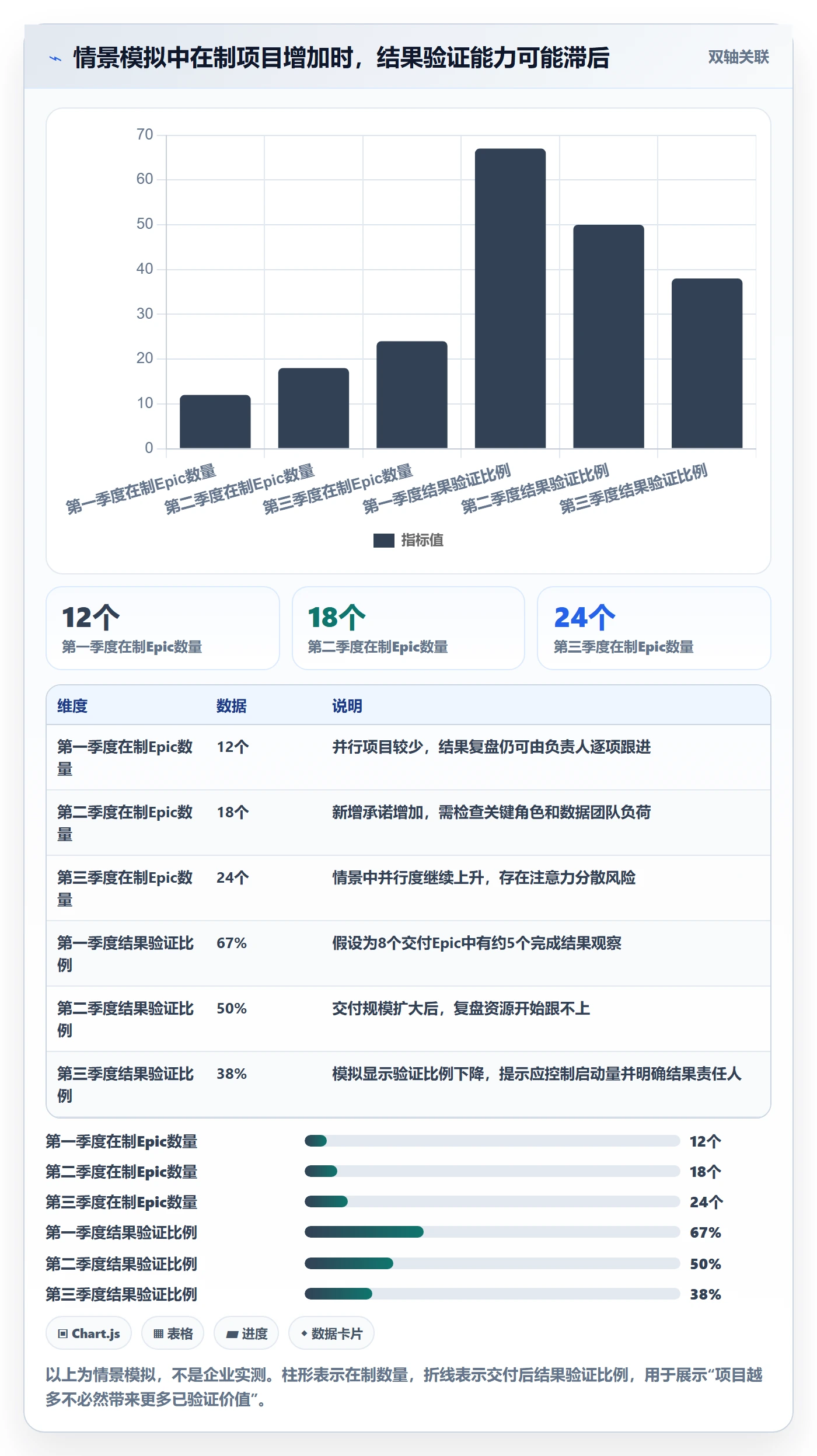Open the 18个 data card
Viewport: 817px width, 1456px height.
click(x=408, y=628)
